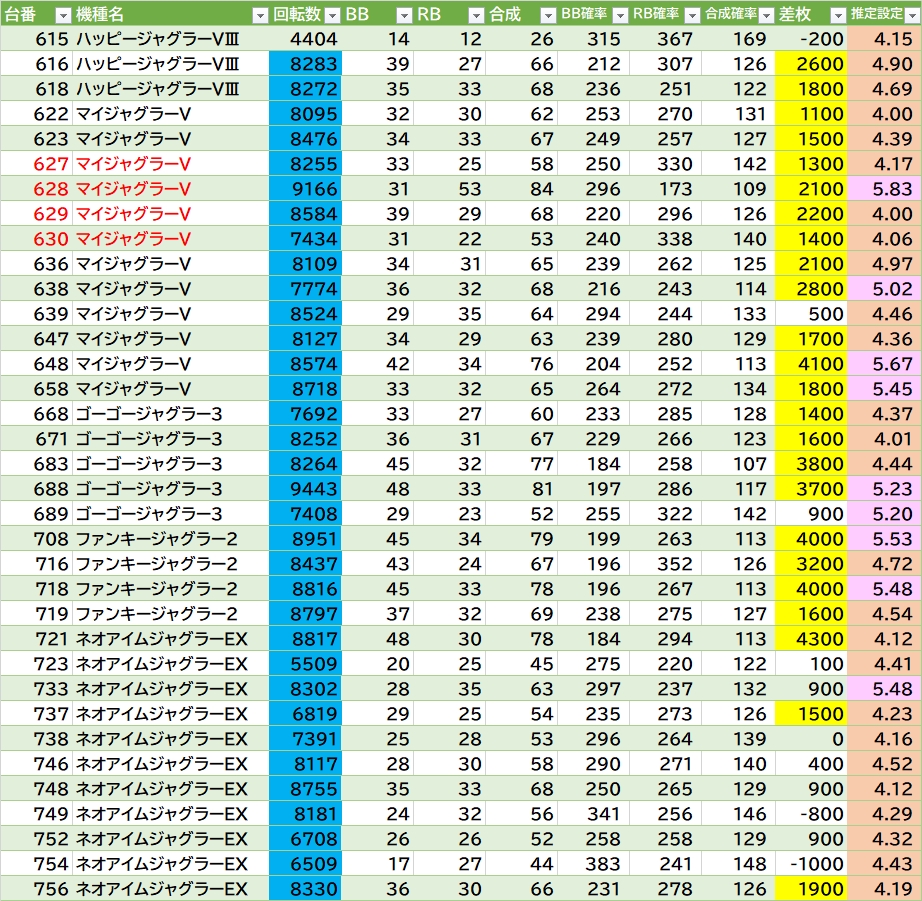
Task: Expand the 合成 column filter dropdown
Action: click(547, 14)
